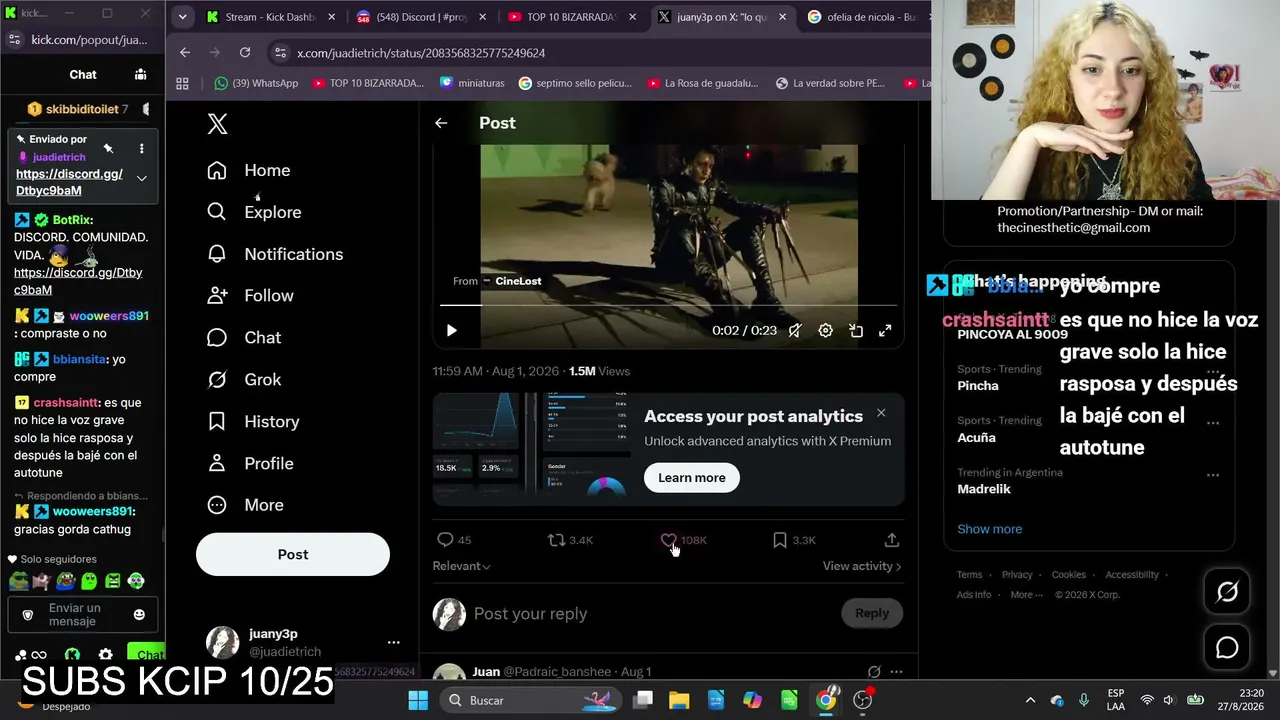Open the Cookies footer link
The image size is (1280, 720).
click(x=1068, y=575)
